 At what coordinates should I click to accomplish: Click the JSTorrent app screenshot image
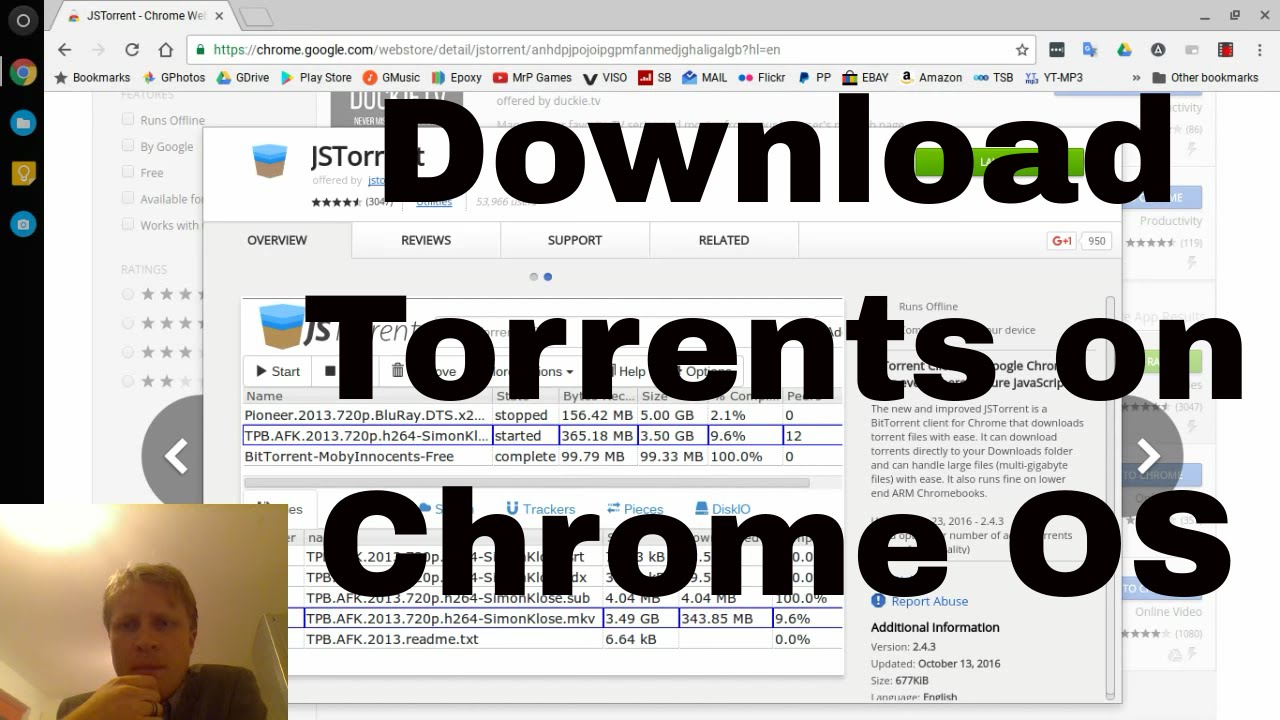pyautogui.click(x=543, y=486)
